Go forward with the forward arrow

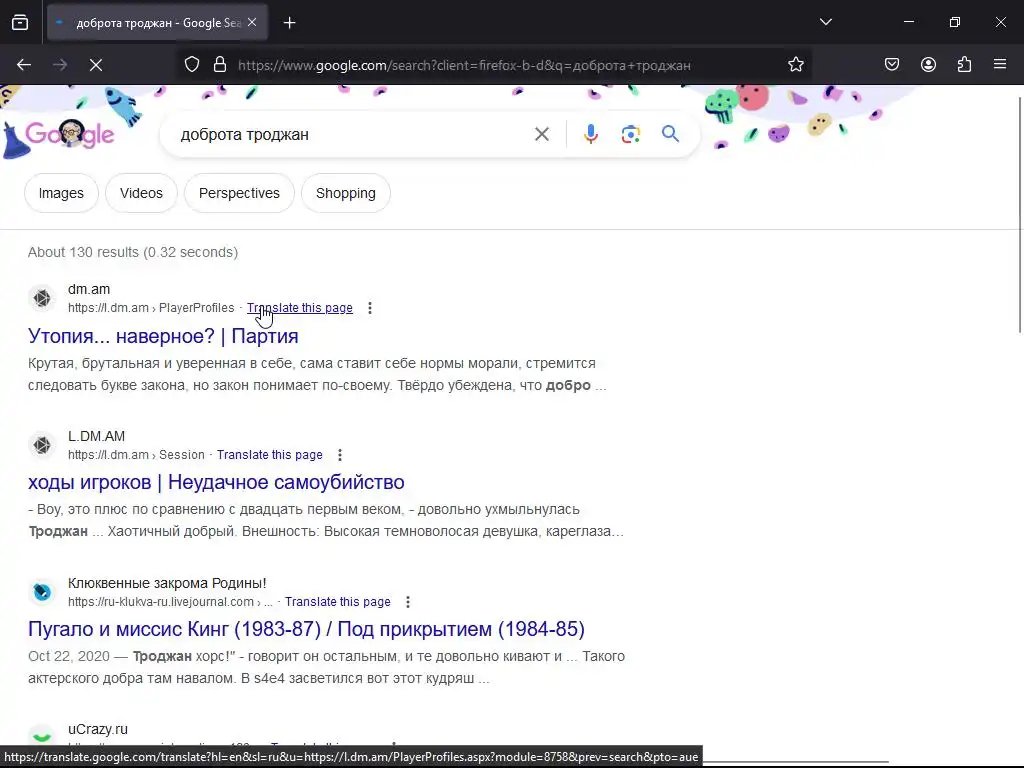[60, 65]
